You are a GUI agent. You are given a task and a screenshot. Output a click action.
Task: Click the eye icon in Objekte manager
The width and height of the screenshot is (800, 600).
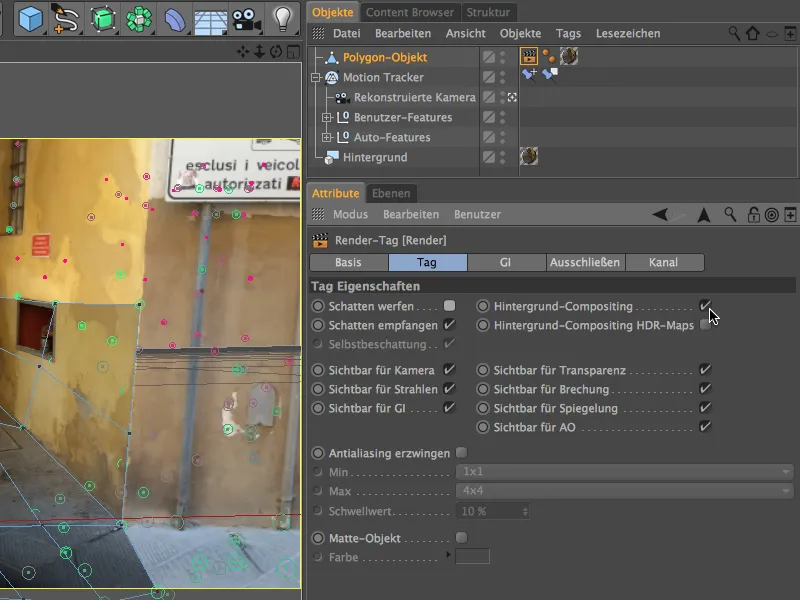(771, 34)
